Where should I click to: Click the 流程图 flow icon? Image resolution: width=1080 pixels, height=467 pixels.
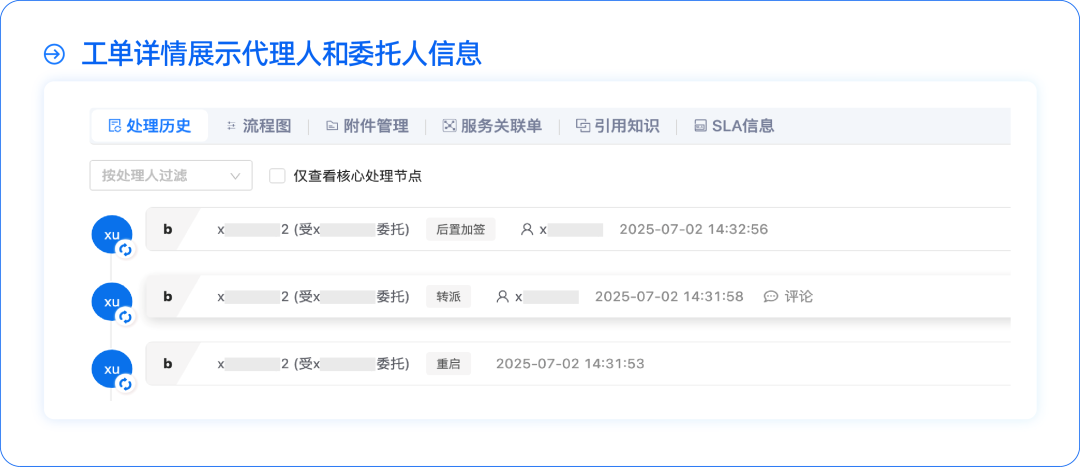click(x=231, y=126)
